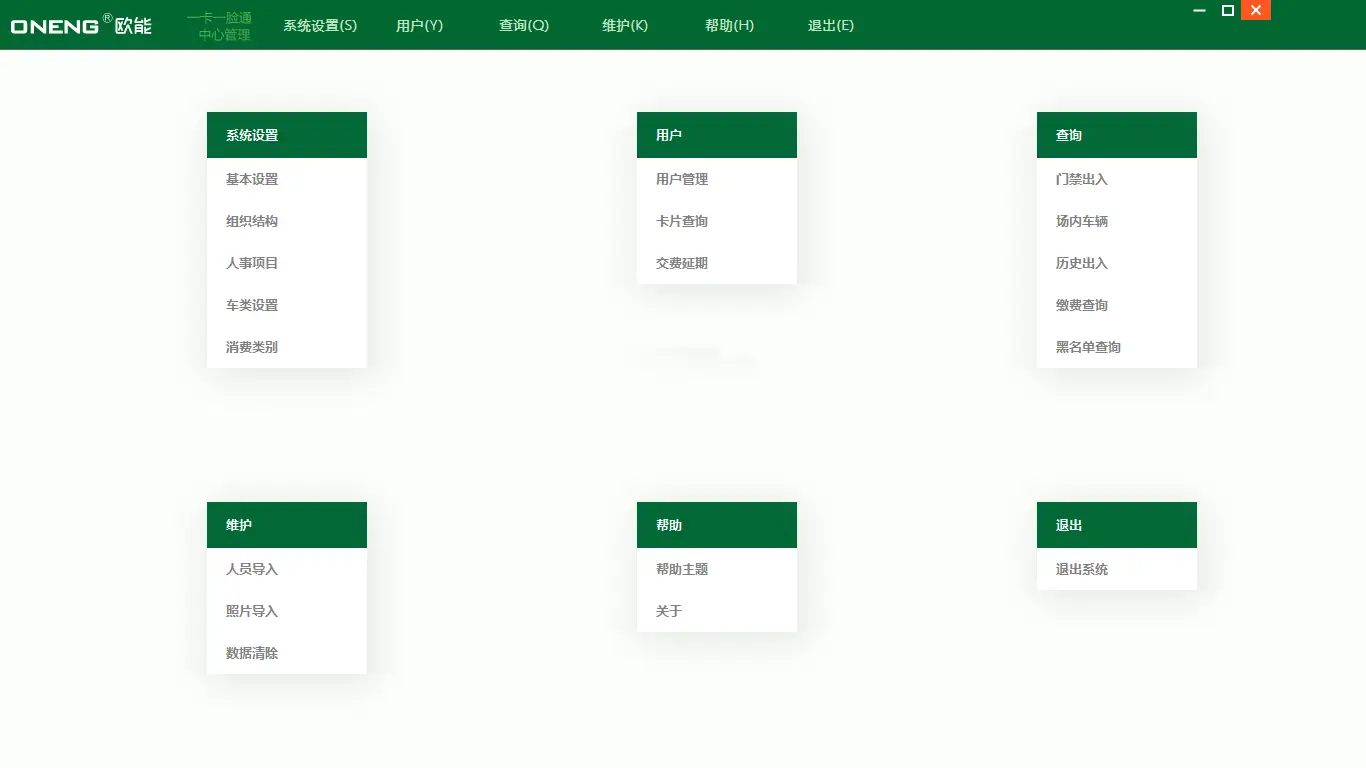Open 车类设置 option
1366x768 pixels.
point(252,306)
